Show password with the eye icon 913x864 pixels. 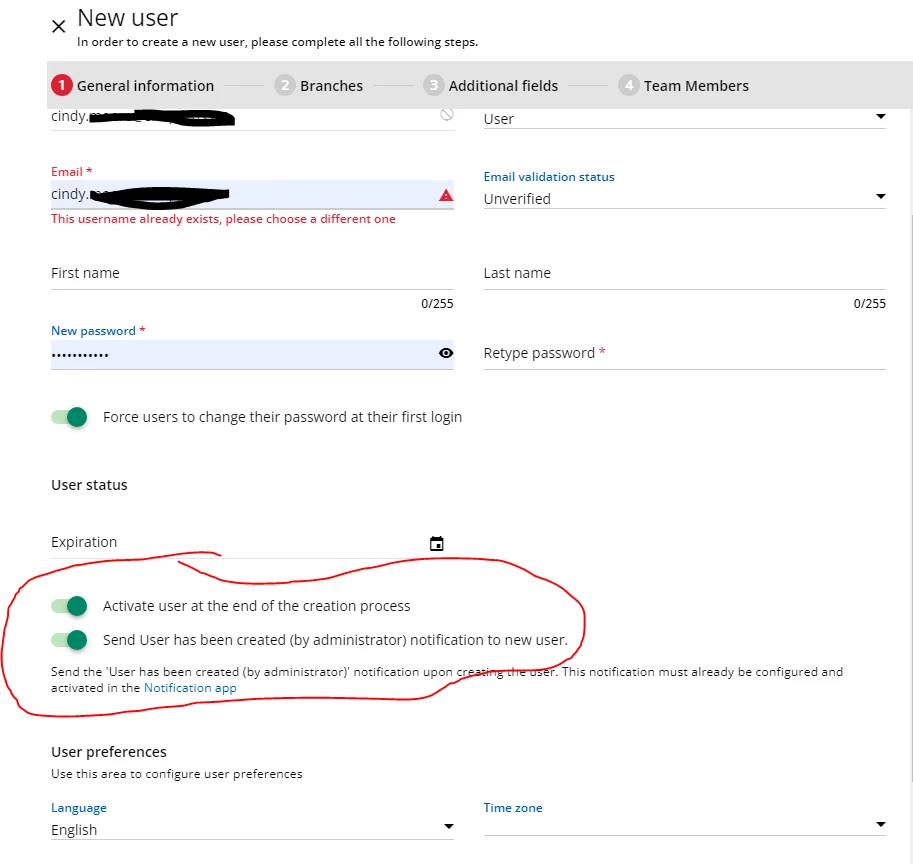(x=446, y=353)
